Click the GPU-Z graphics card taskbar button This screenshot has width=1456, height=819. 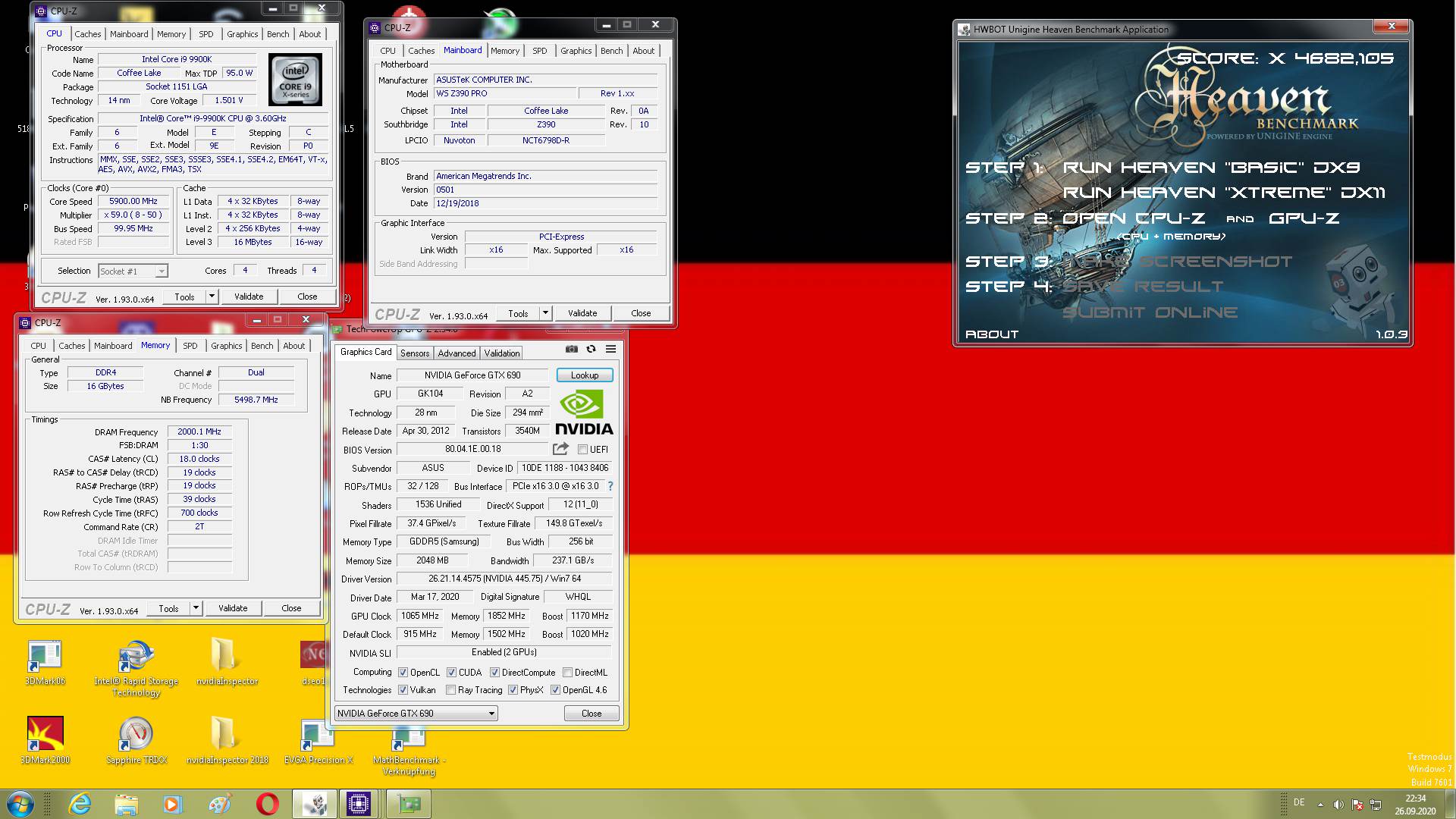pyautogui.click(x=409, y=804)
